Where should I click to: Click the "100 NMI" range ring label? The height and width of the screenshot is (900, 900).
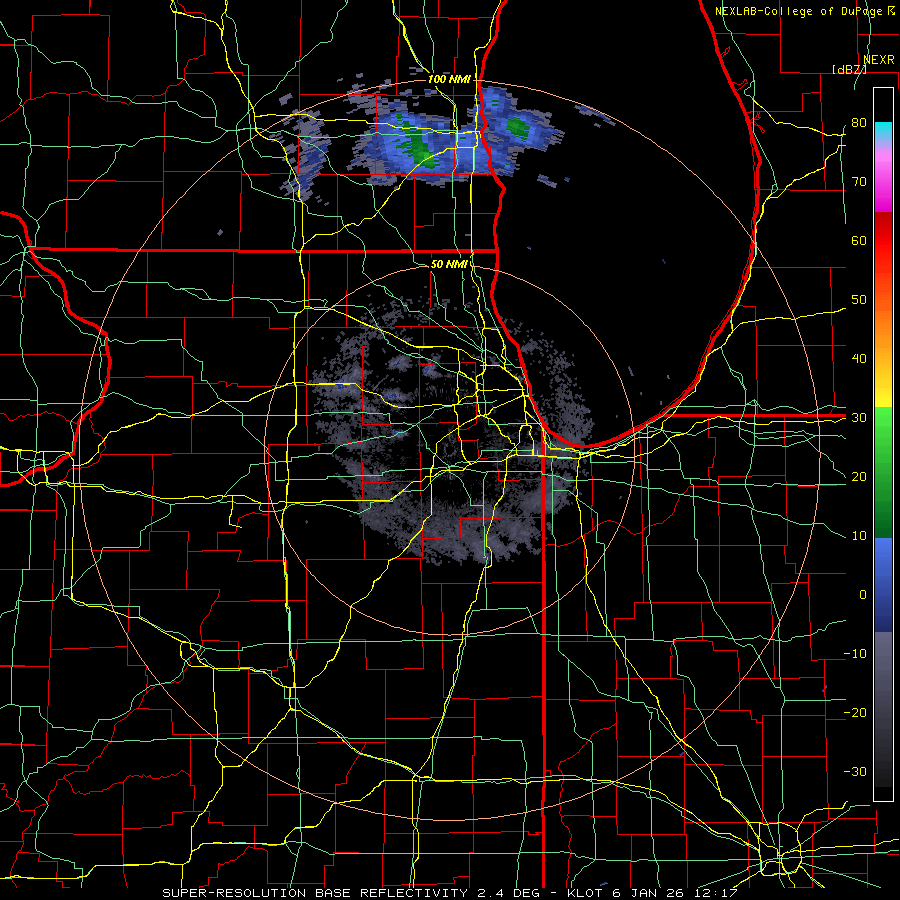449,79
